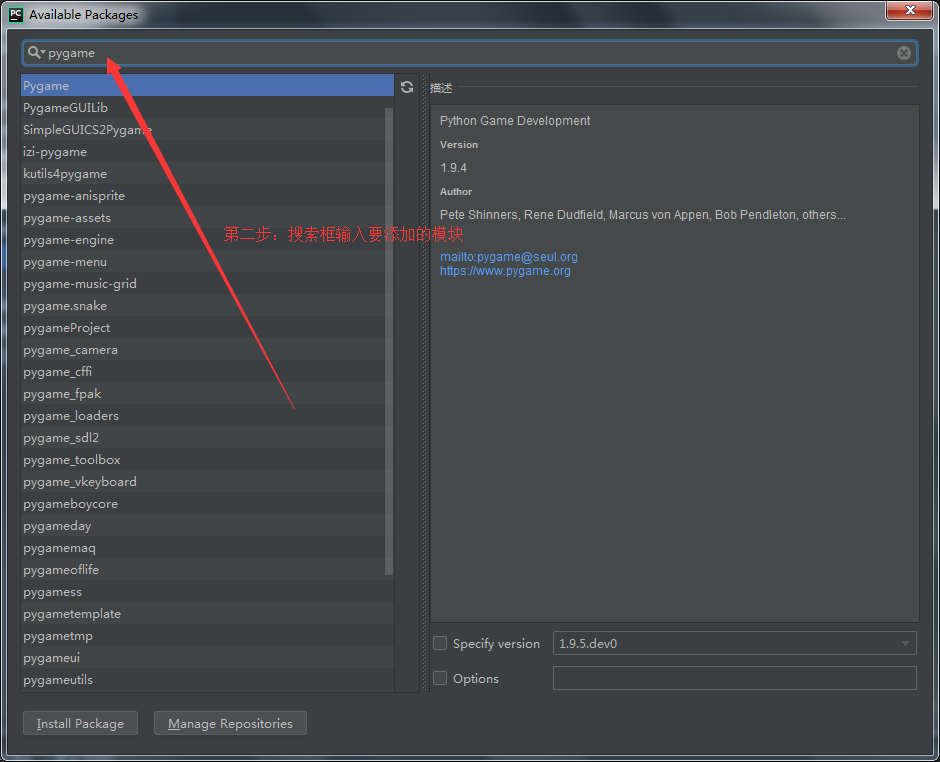Enable the Options checkbox

tap(440, 678)
